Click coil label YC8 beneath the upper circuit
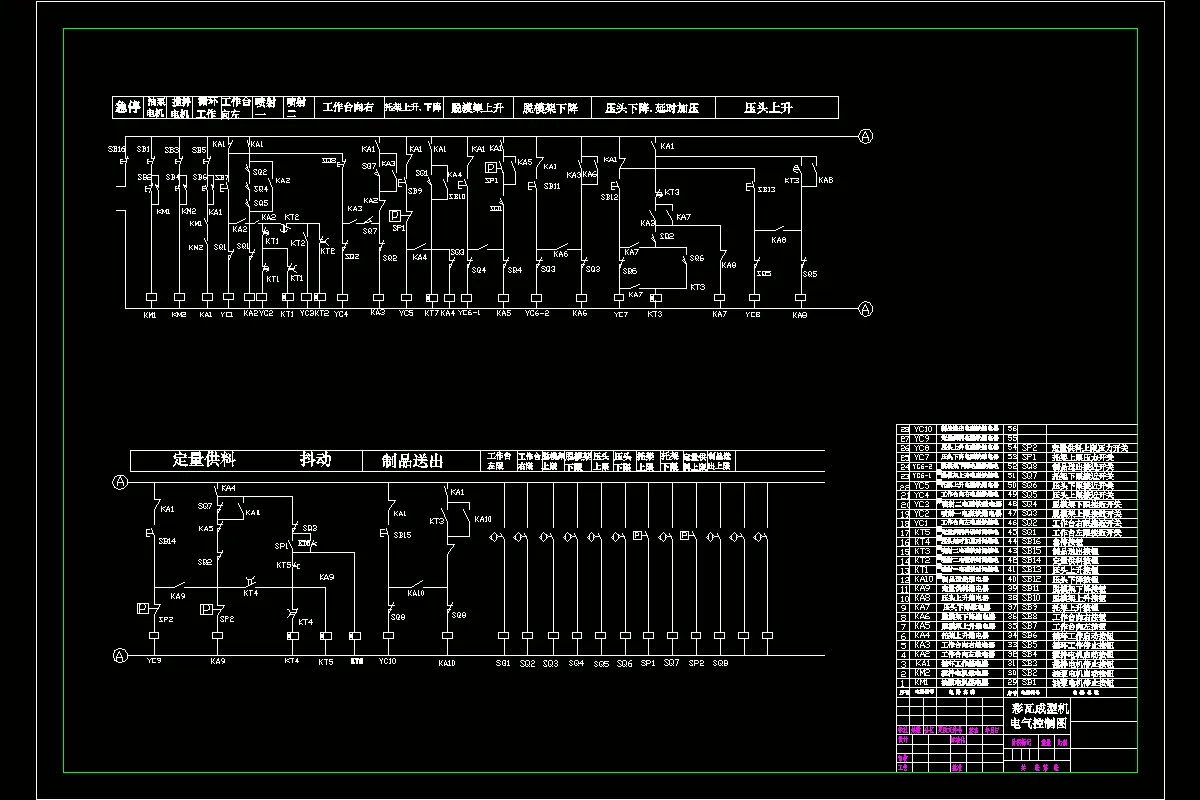The image size is (1200, 800). point(752,314)
